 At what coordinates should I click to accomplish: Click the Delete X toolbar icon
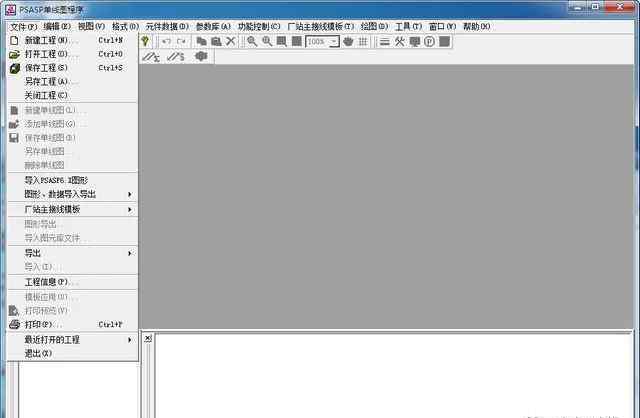(231, 41)
